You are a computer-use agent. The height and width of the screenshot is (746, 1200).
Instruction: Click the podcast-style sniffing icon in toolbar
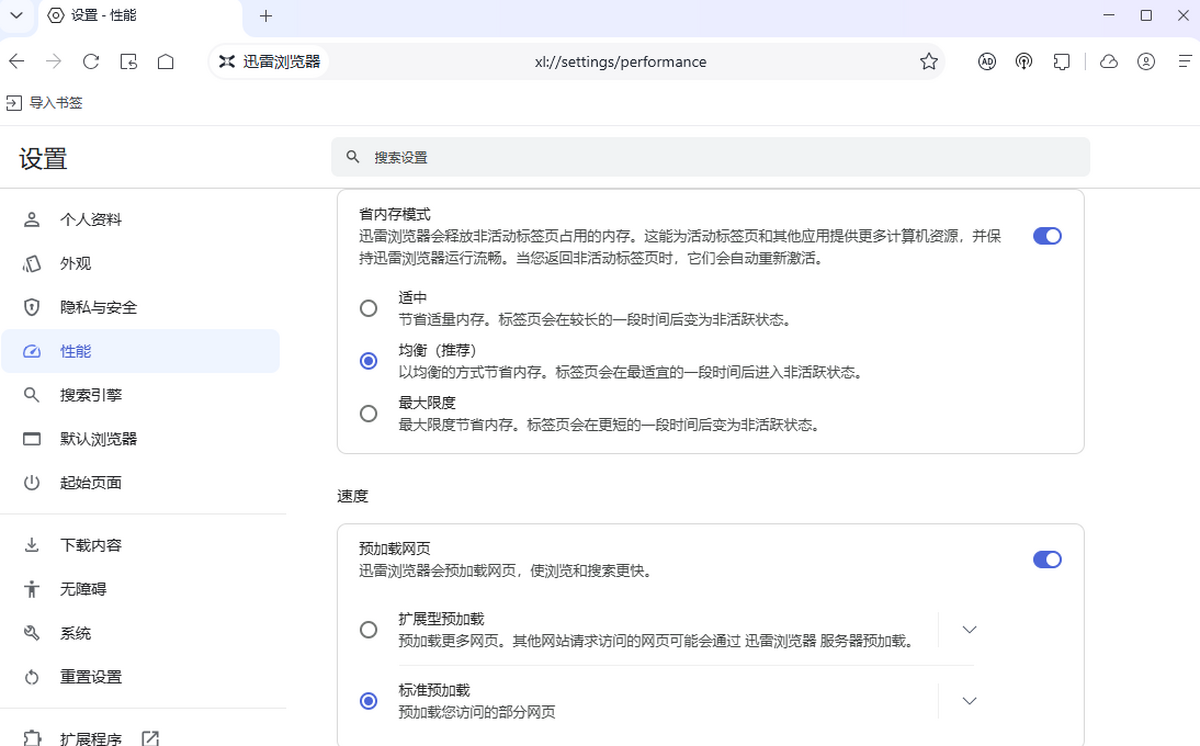[x=1024, y=62]
